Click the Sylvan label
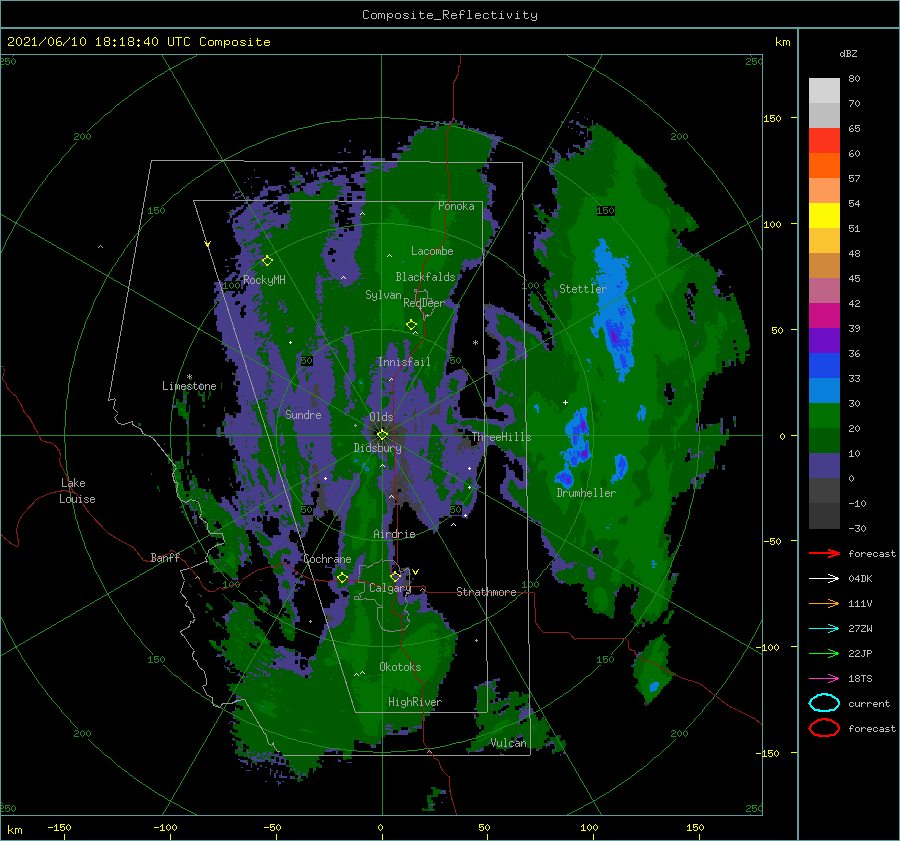This screenshot has height=841, width=900. click(x=383, y=295)
